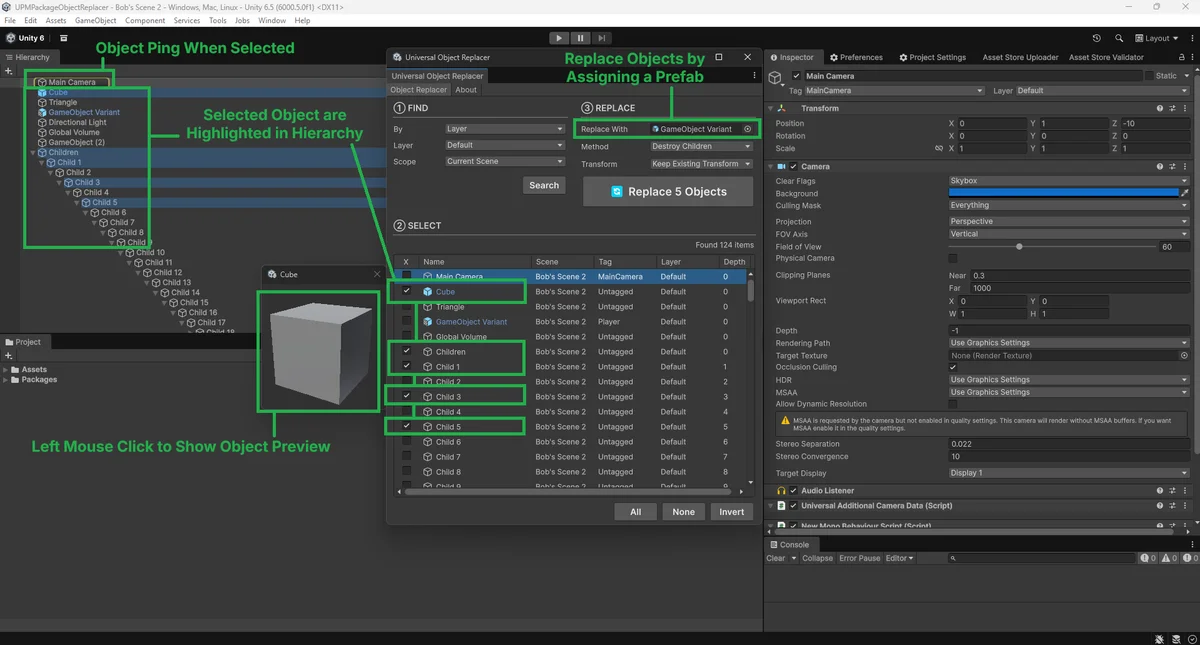Open the Projection dropdown showing Perspective
Screen dimensions: 1200x645
(1068, 221)
